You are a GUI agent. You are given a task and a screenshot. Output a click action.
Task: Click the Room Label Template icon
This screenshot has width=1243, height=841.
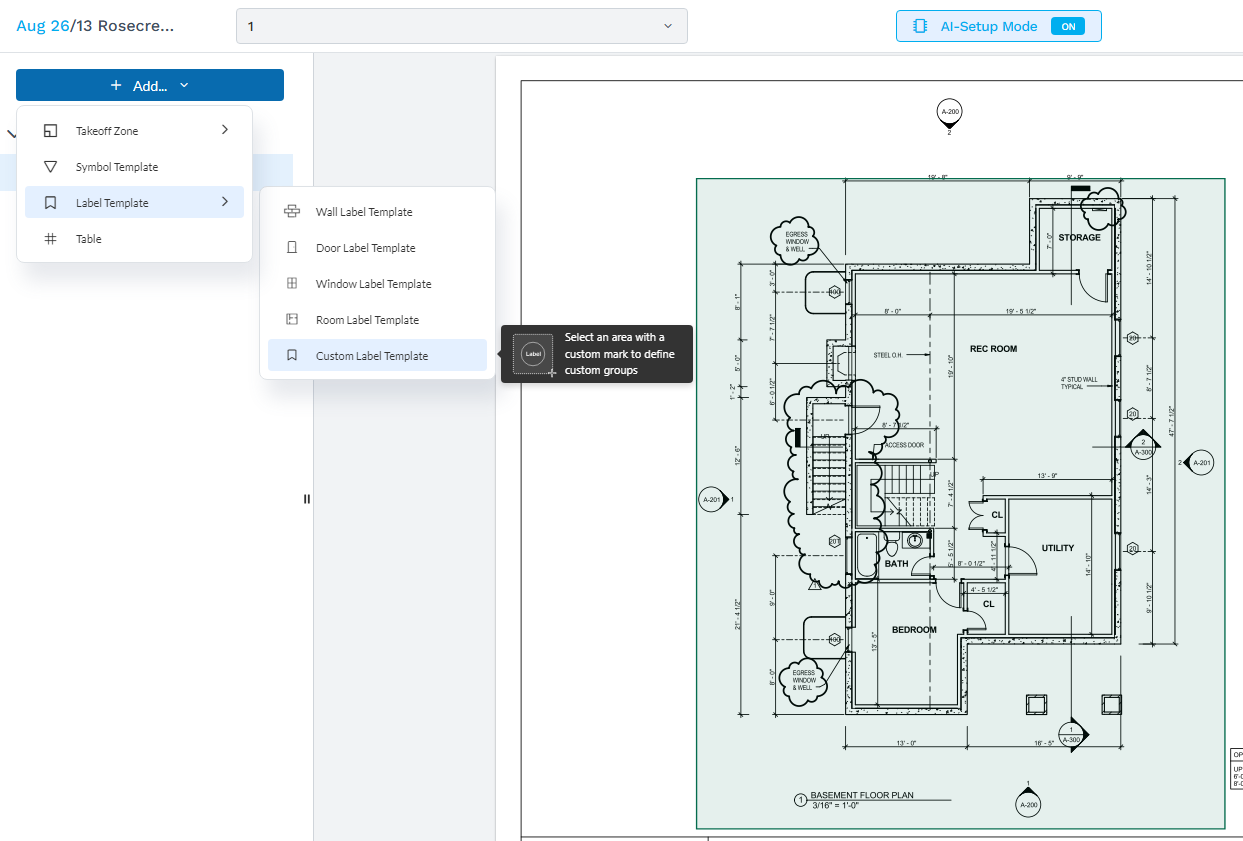click(292, 320)
